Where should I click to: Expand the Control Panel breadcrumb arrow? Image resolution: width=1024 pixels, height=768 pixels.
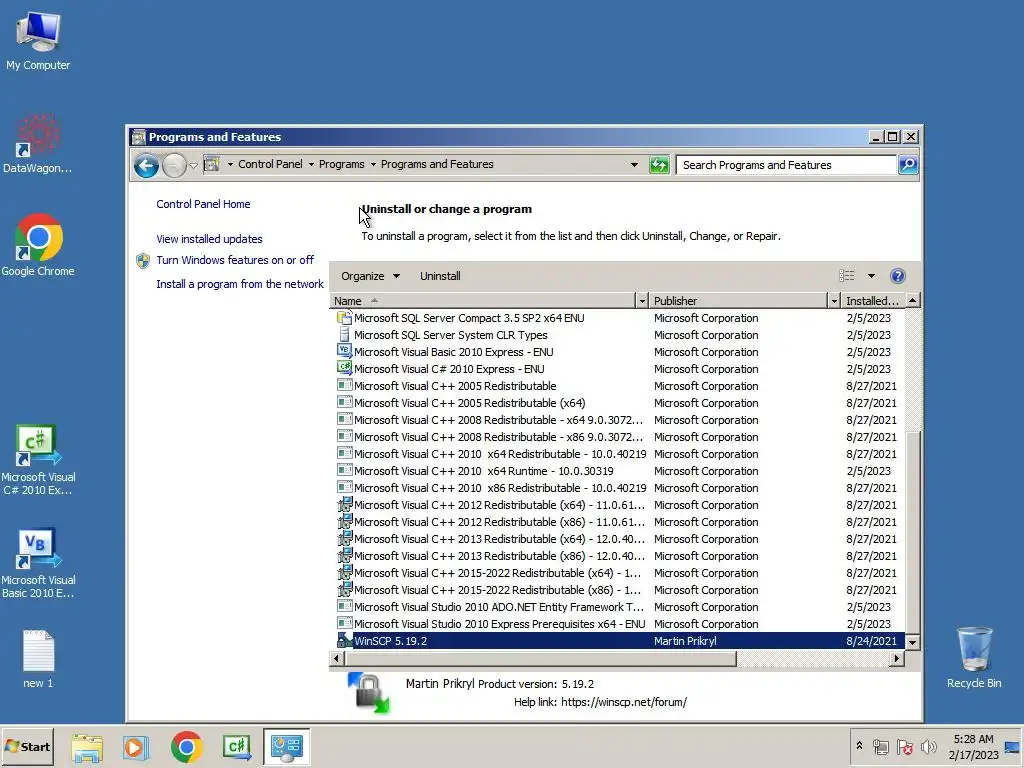312,165
